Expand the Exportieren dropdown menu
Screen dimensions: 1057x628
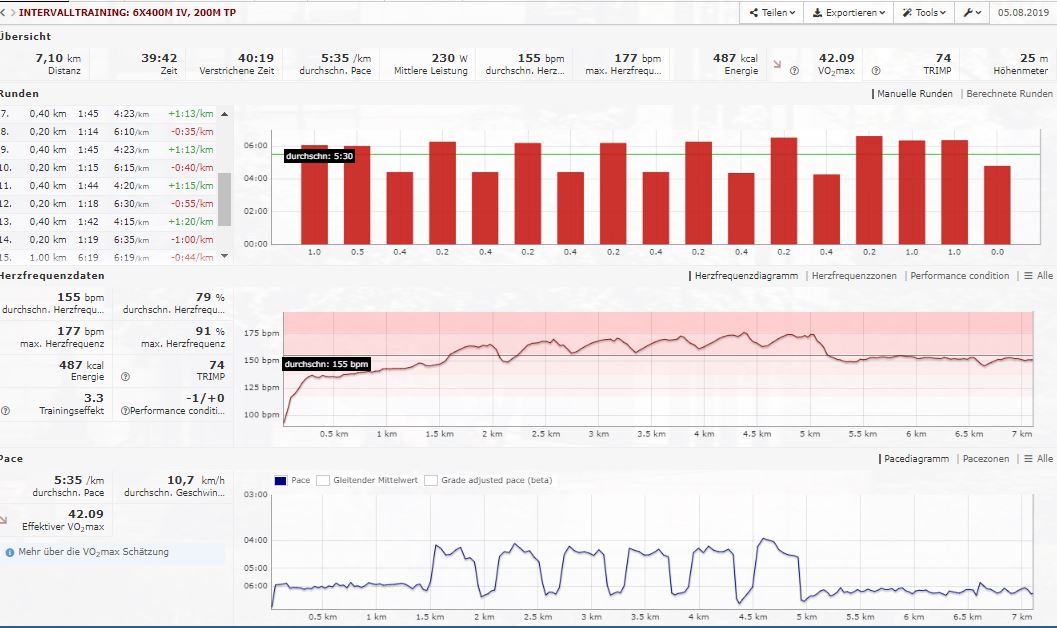click(848, 13)
